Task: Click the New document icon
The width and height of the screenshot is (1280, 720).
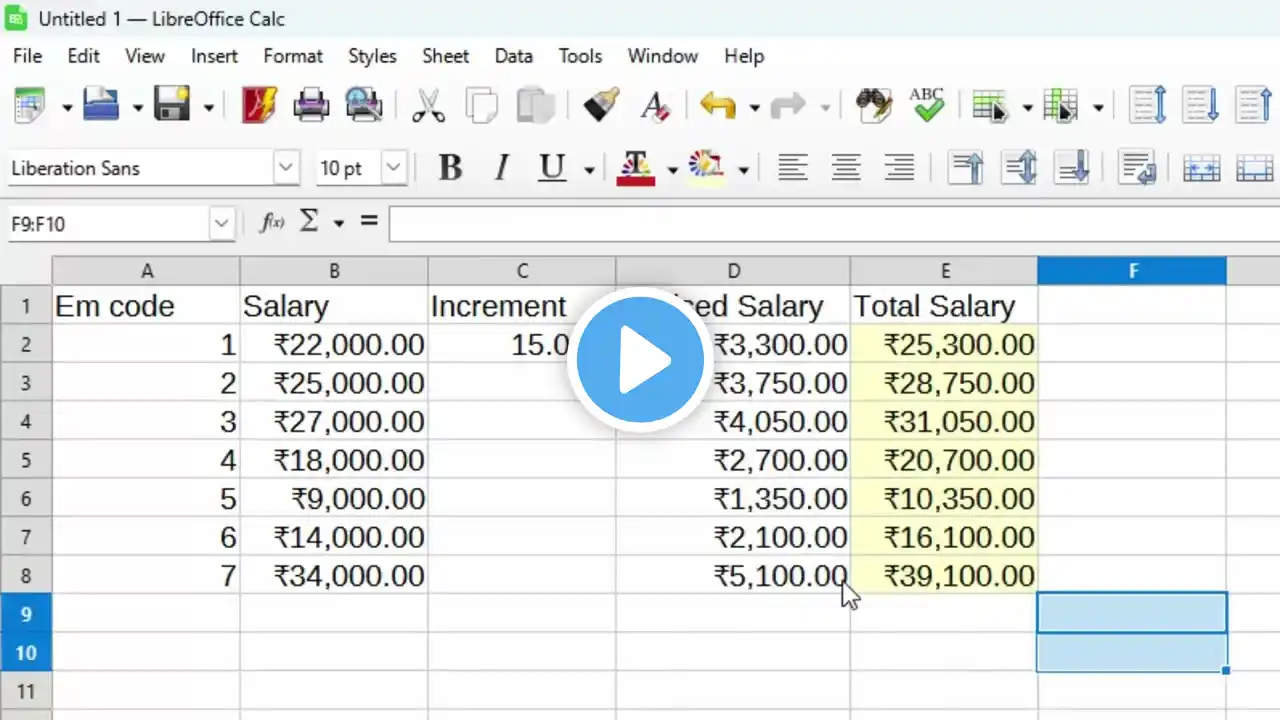Action: click(30, 105)
